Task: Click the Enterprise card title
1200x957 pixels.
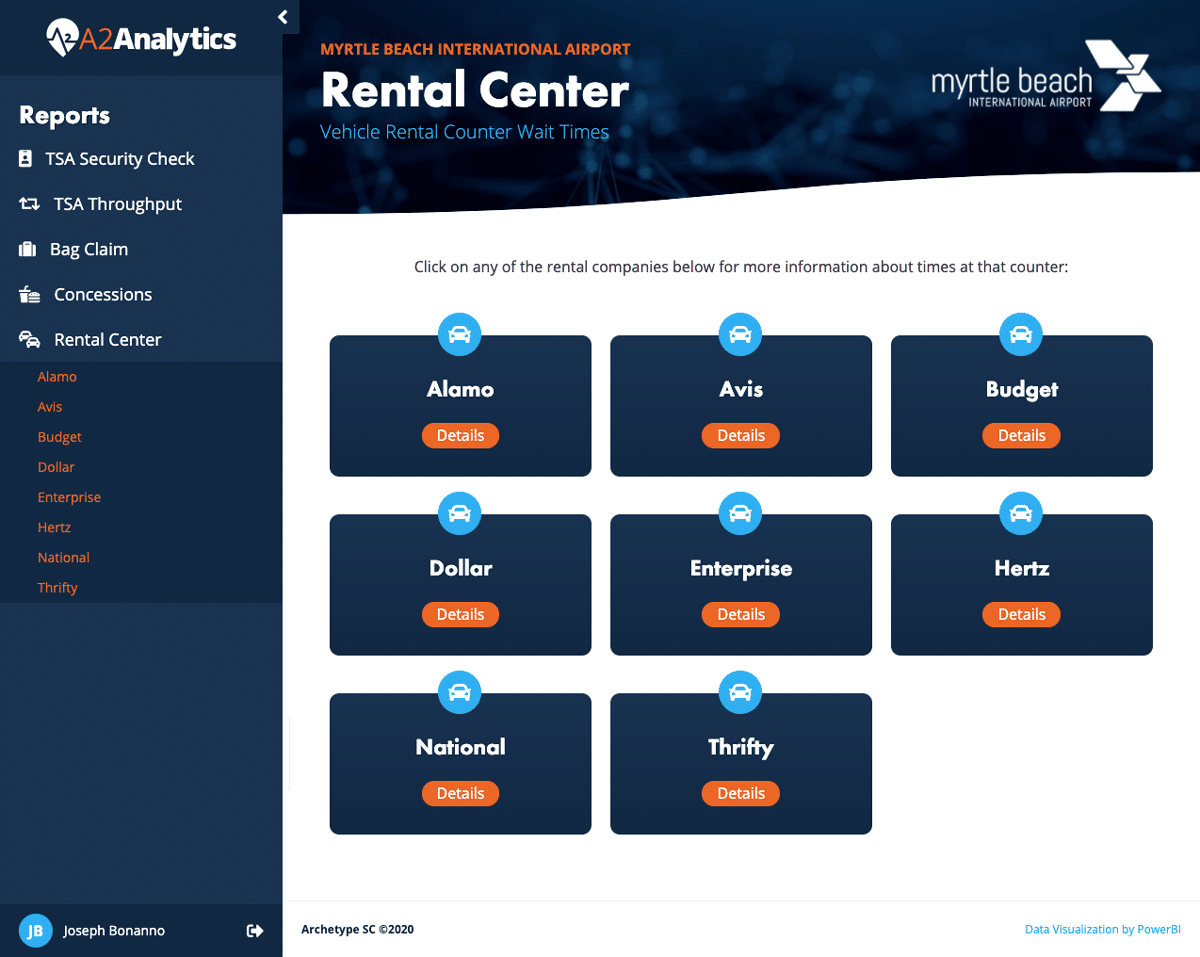Action: [741, 569]
